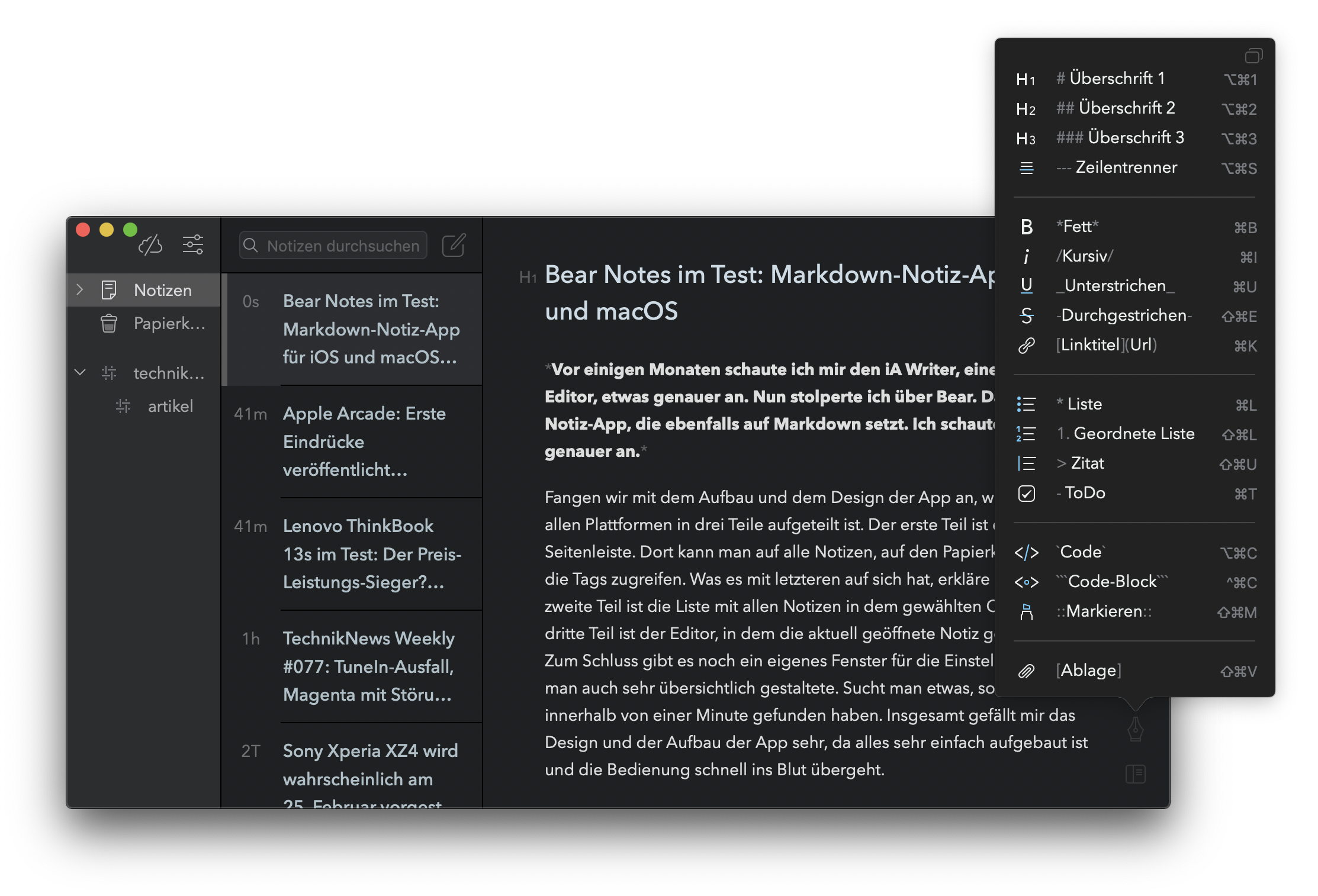The width and height of the screenshot is (1318, 896).
Task: Open the preferences sliders icon
Action: coord(193,244)
